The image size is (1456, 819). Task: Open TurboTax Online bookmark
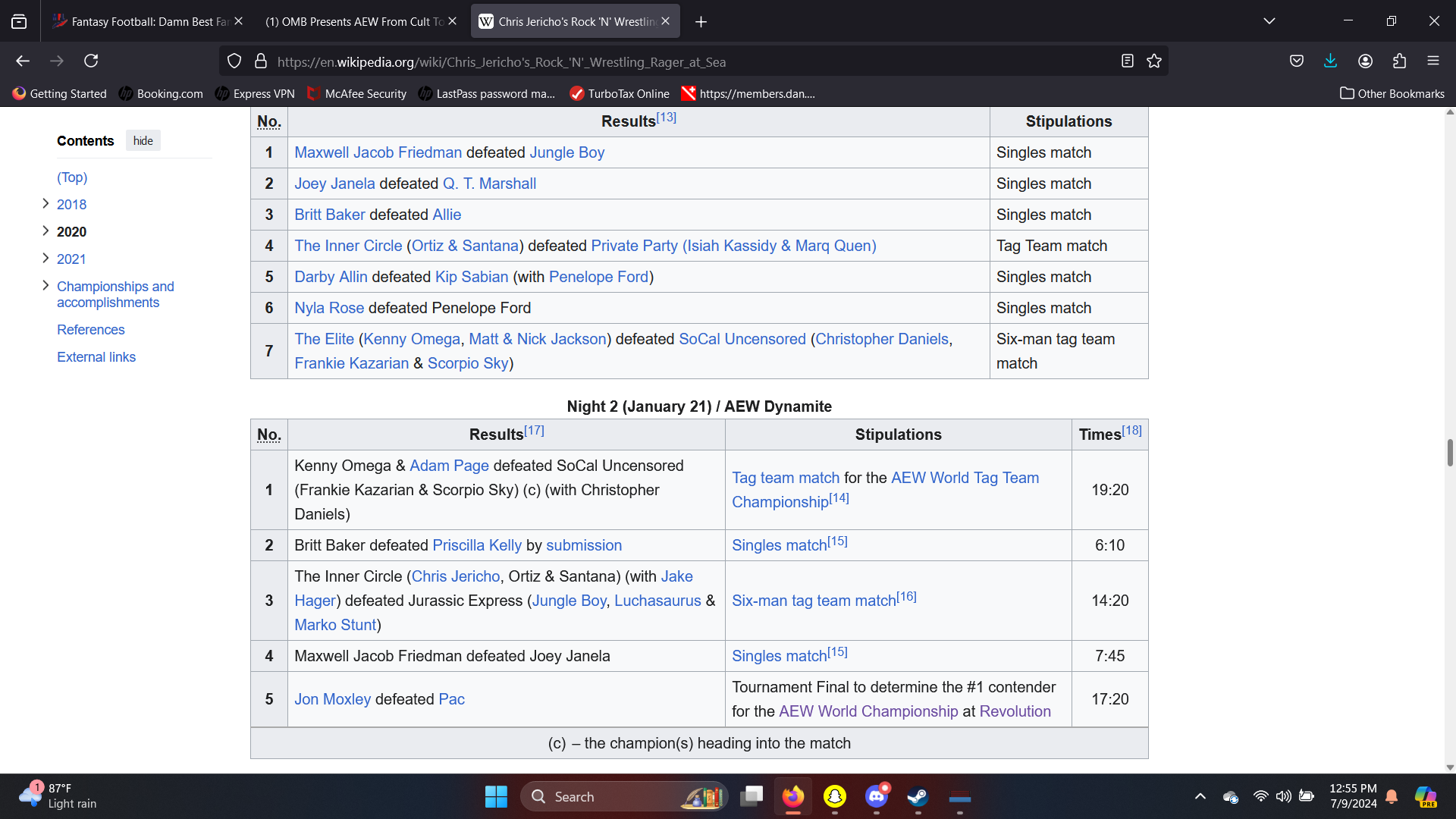pyautogui.click(x=620, y=93)
